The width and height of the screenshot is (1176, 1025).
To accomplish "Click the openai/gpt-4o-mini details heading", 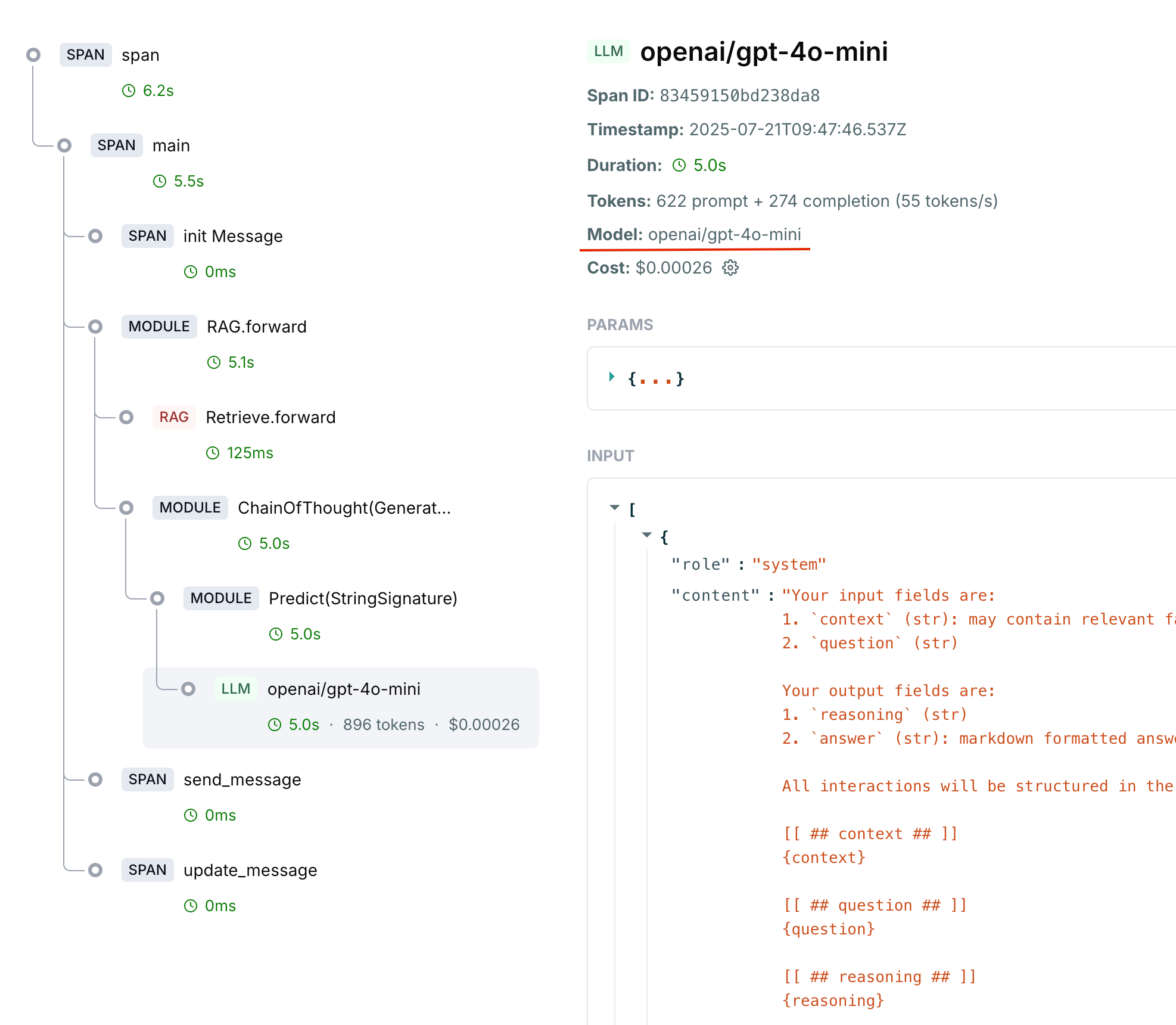I will coord(764,51).
